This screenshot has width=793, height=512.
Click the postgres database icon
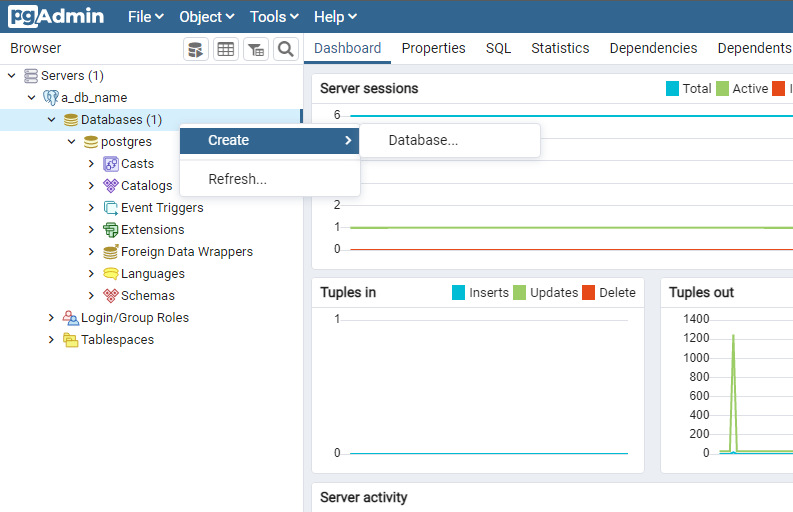pyautogui.click(x=91, y=142)
